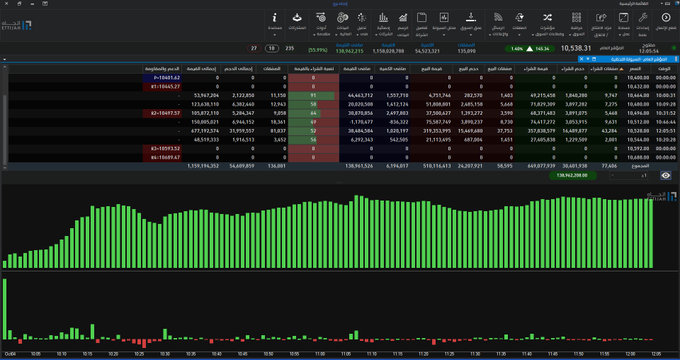
Task: Open market indicators and sectors (مؤشرات) icon
Action: (547, 18)
